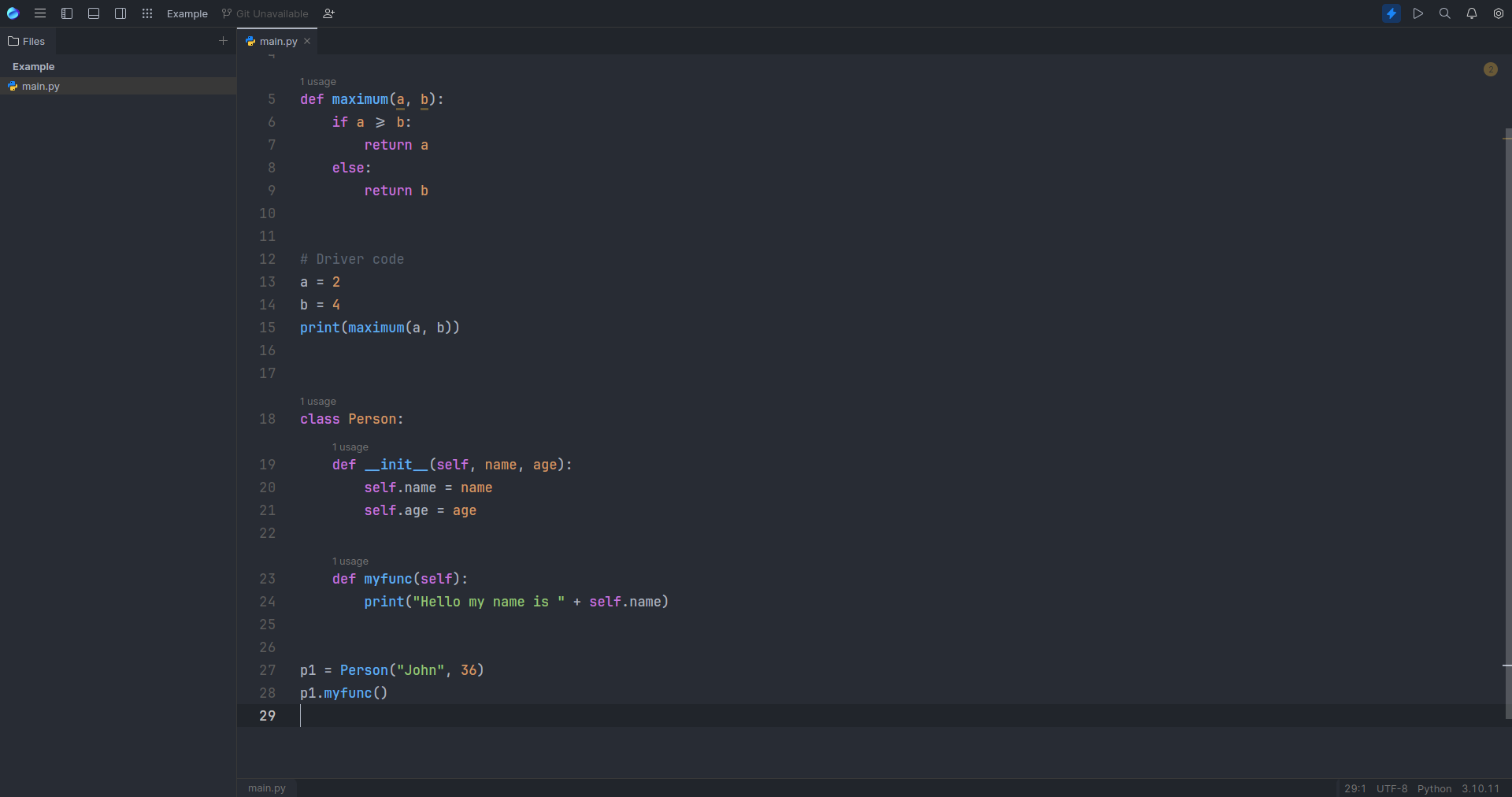Image resolution: width=1512 pixels, height=797 pixels.
Task: Toggle the left panel visibility
Action: click(x=67, y=13)
